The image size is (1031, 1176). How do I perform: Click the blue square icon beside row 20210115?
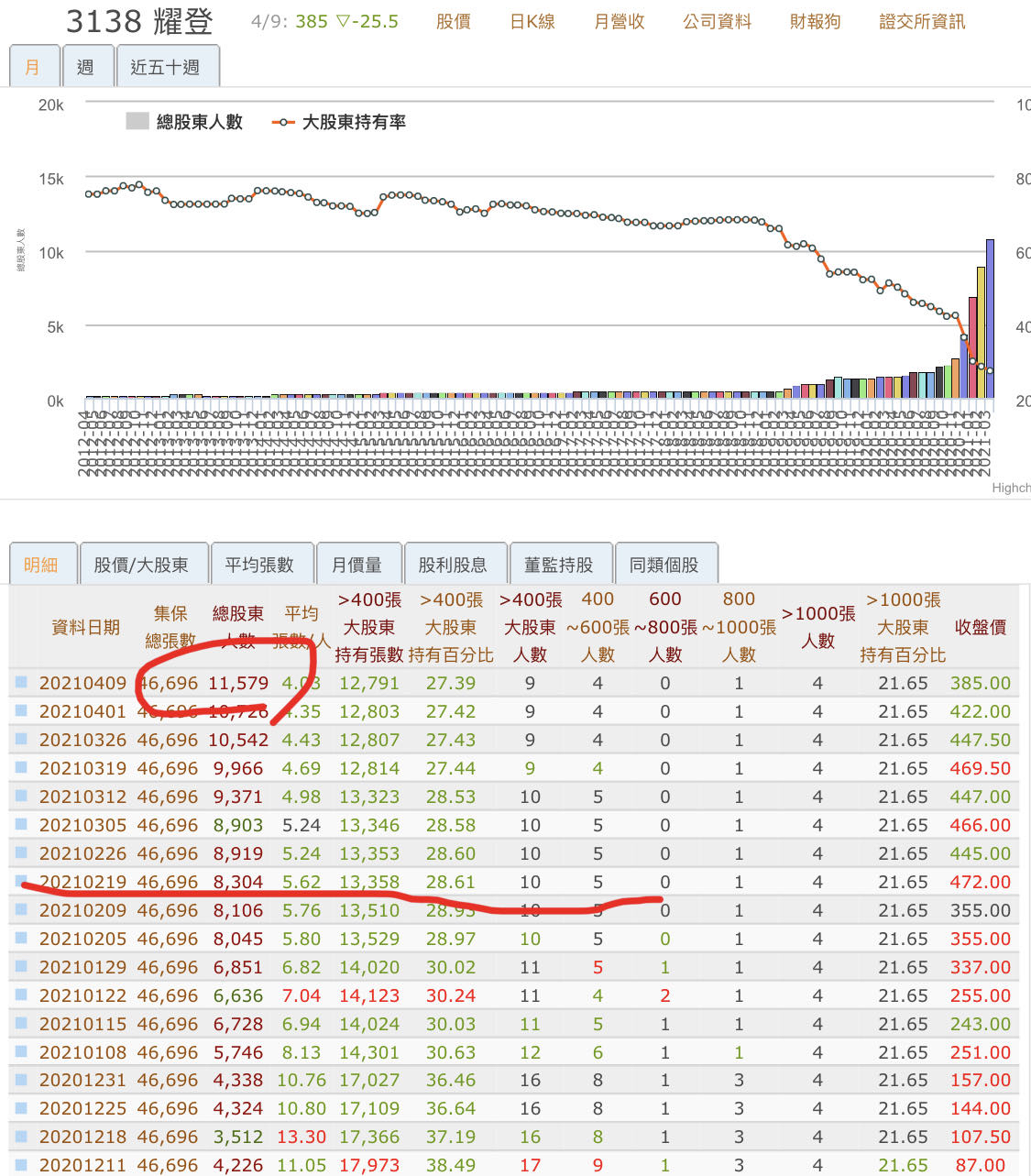click(22, 1023)
